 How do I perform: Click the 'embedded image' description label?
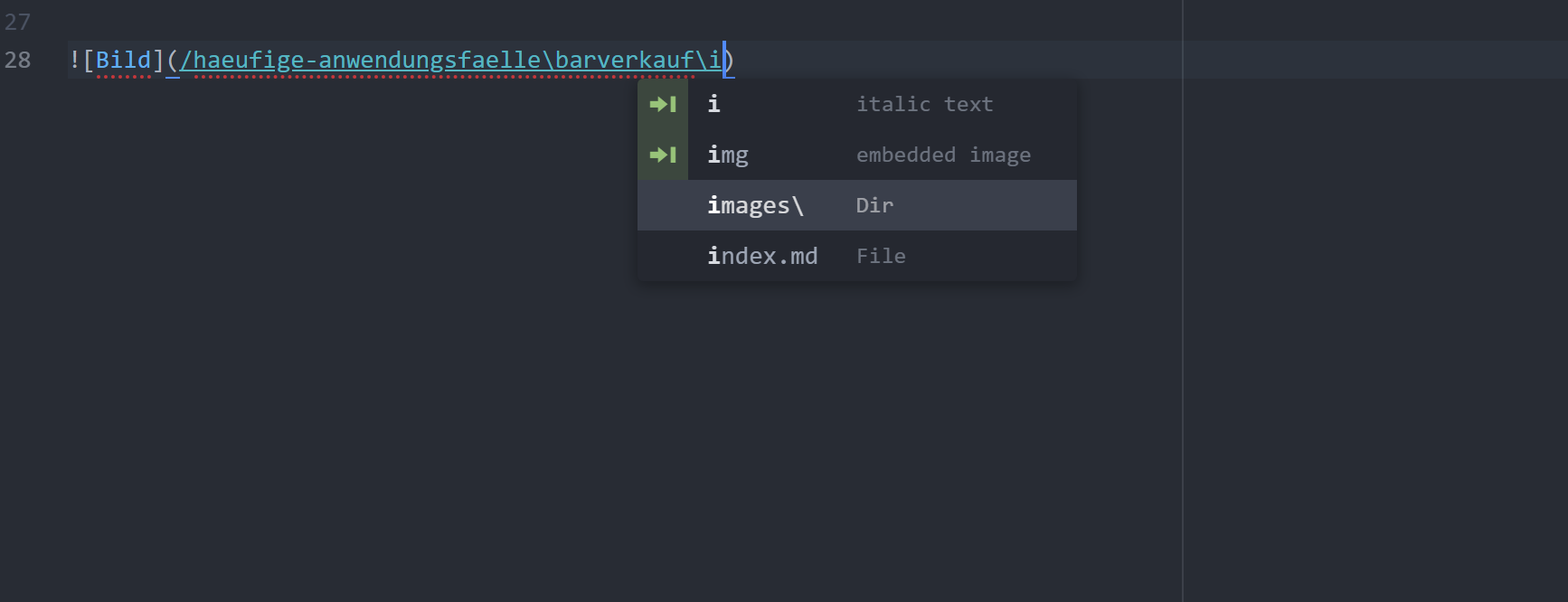tap(943, 155)
